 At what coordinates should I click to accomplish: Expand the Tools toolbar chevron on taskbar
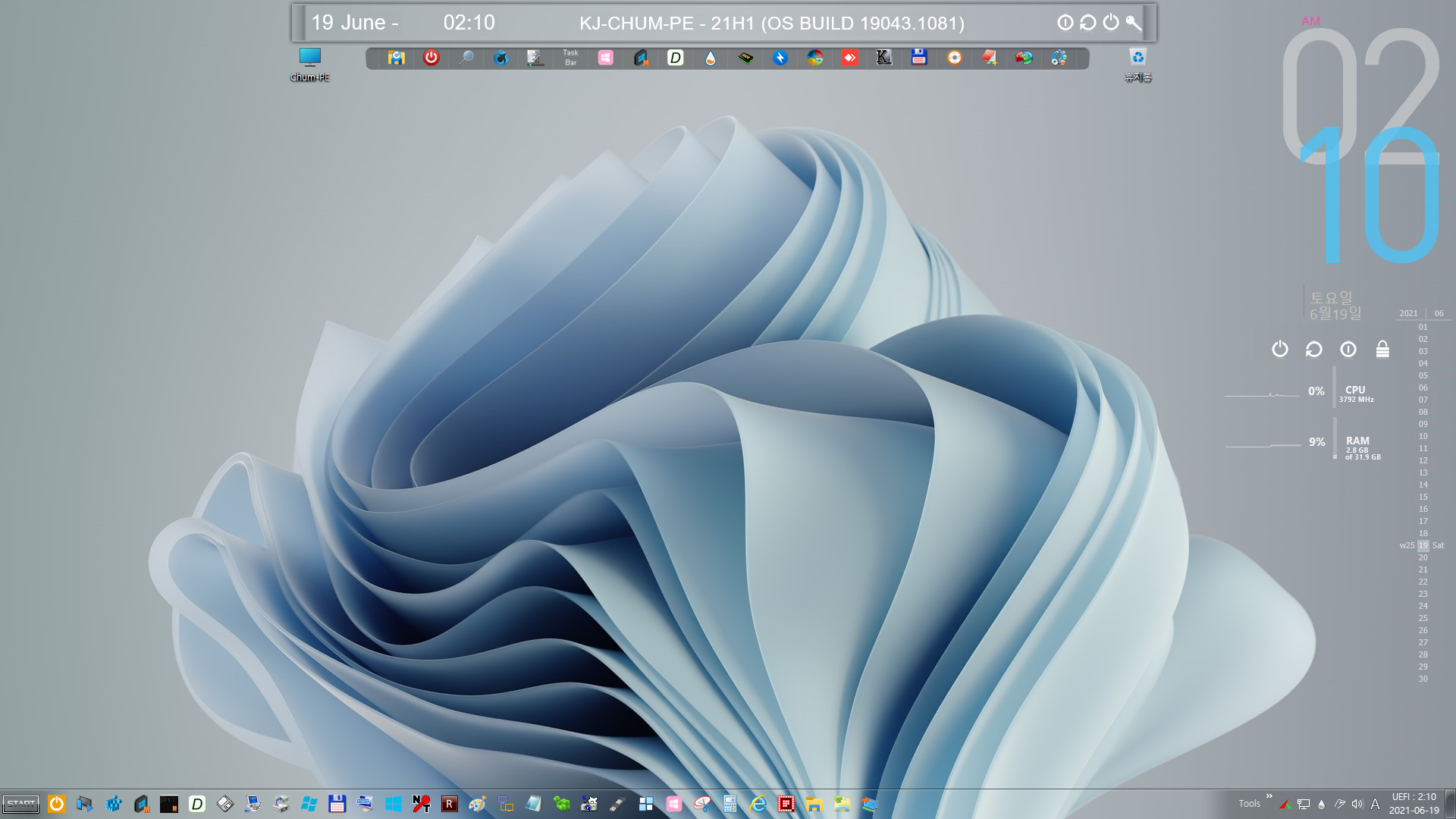click(1269, 795)
